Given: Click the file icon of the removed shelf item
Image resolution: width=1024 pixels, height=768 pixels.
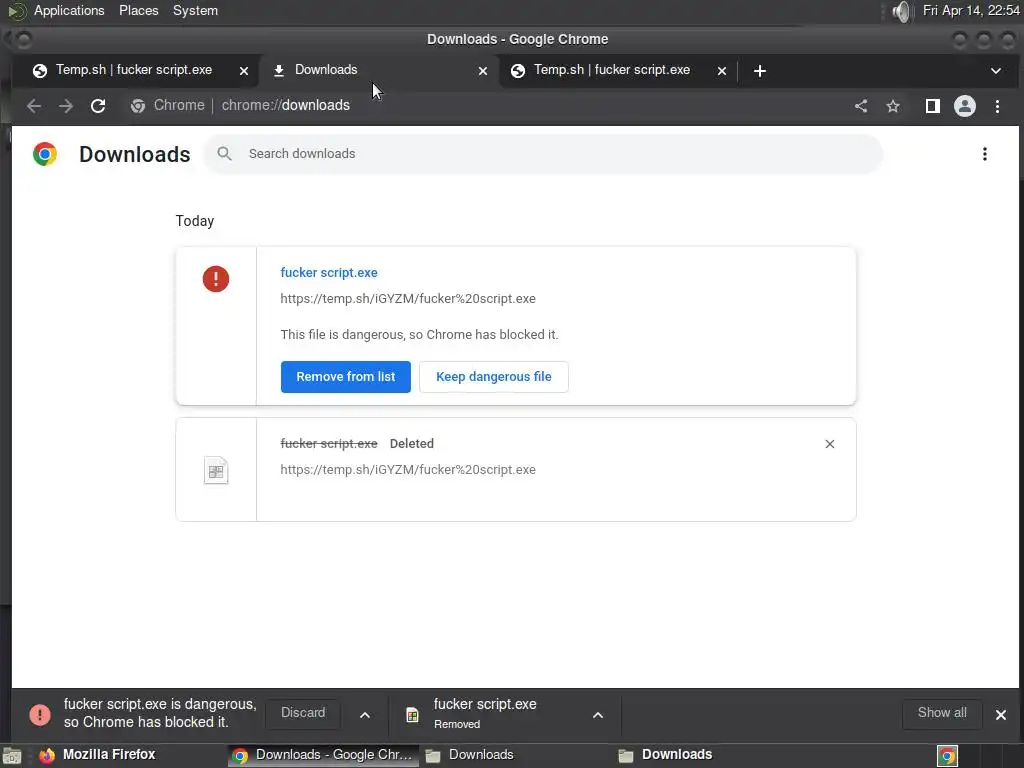Looking at the screenshot, I should 412,715.
